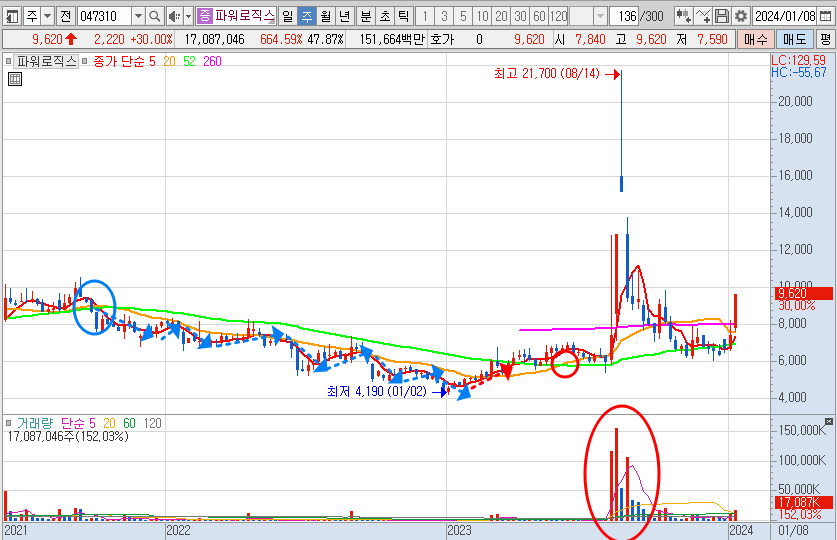The height and width of the screenshot is (540, 837).
Task: Switch to daily chart 일
Action: [x=288, y=16]
